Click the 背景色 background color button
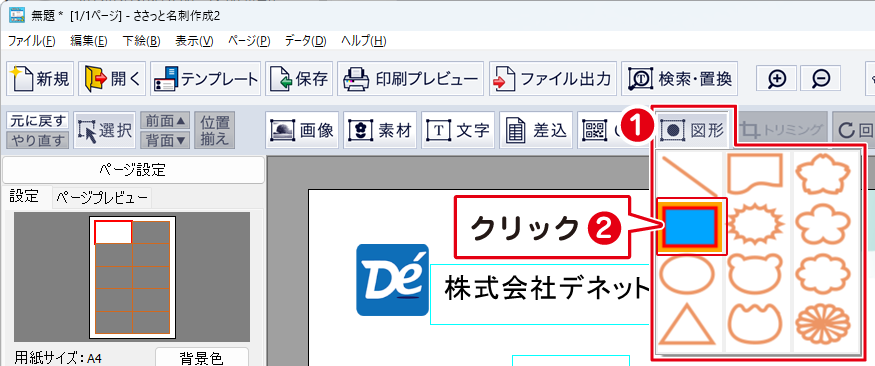Image resolution: width=875 pixels, height=366 pixels. click(201, 358)
